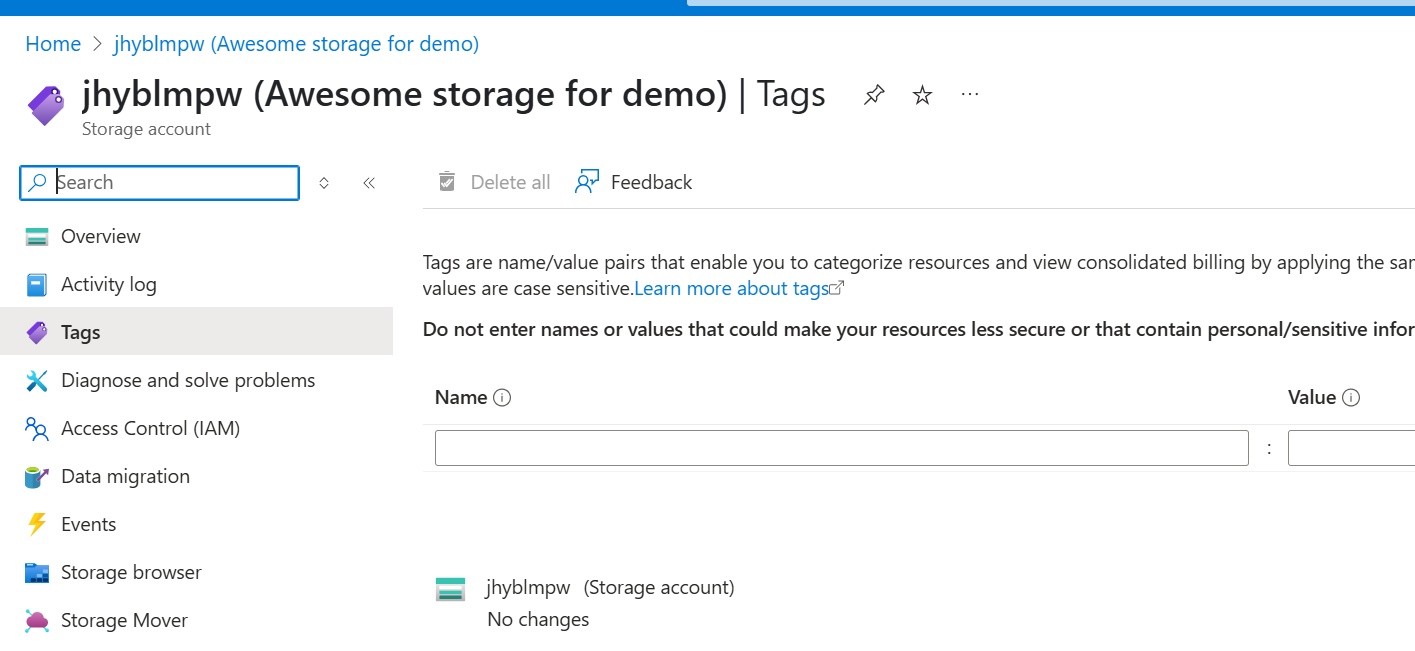Click the info icon next to Value
This screenshot has width=1415, height=651.
coord(1351,398)
